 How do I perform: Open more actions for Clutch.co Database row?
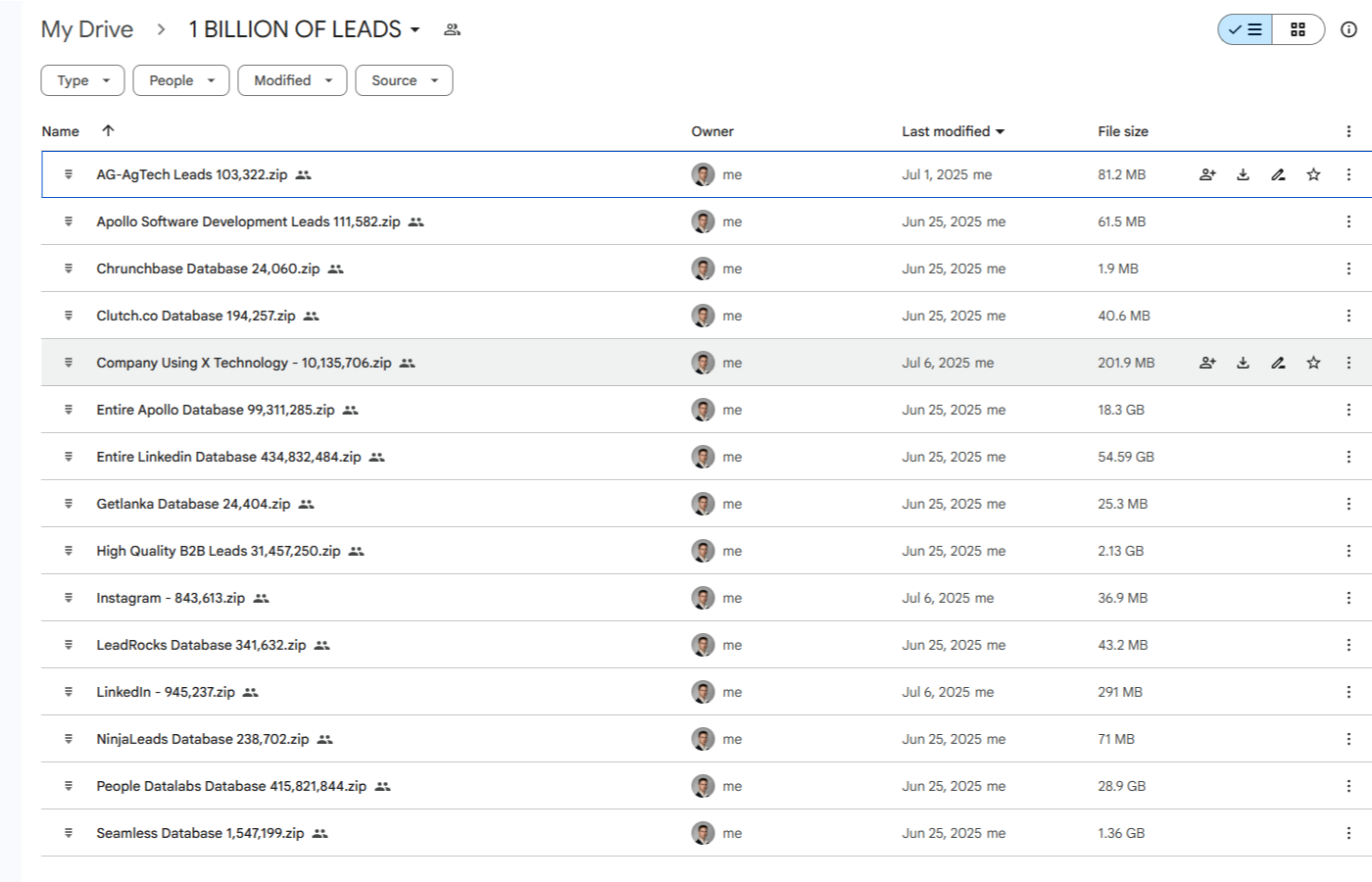(1348, 316)
